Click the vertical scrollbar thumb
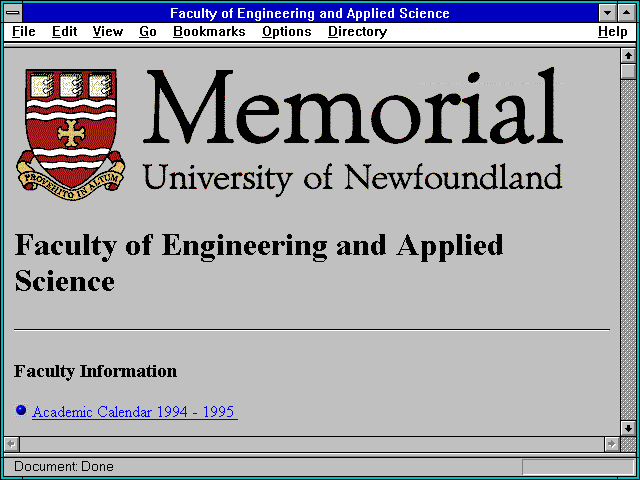Image resolution: width=640 pixels, height=480 pixels. (x=628, y=71)
